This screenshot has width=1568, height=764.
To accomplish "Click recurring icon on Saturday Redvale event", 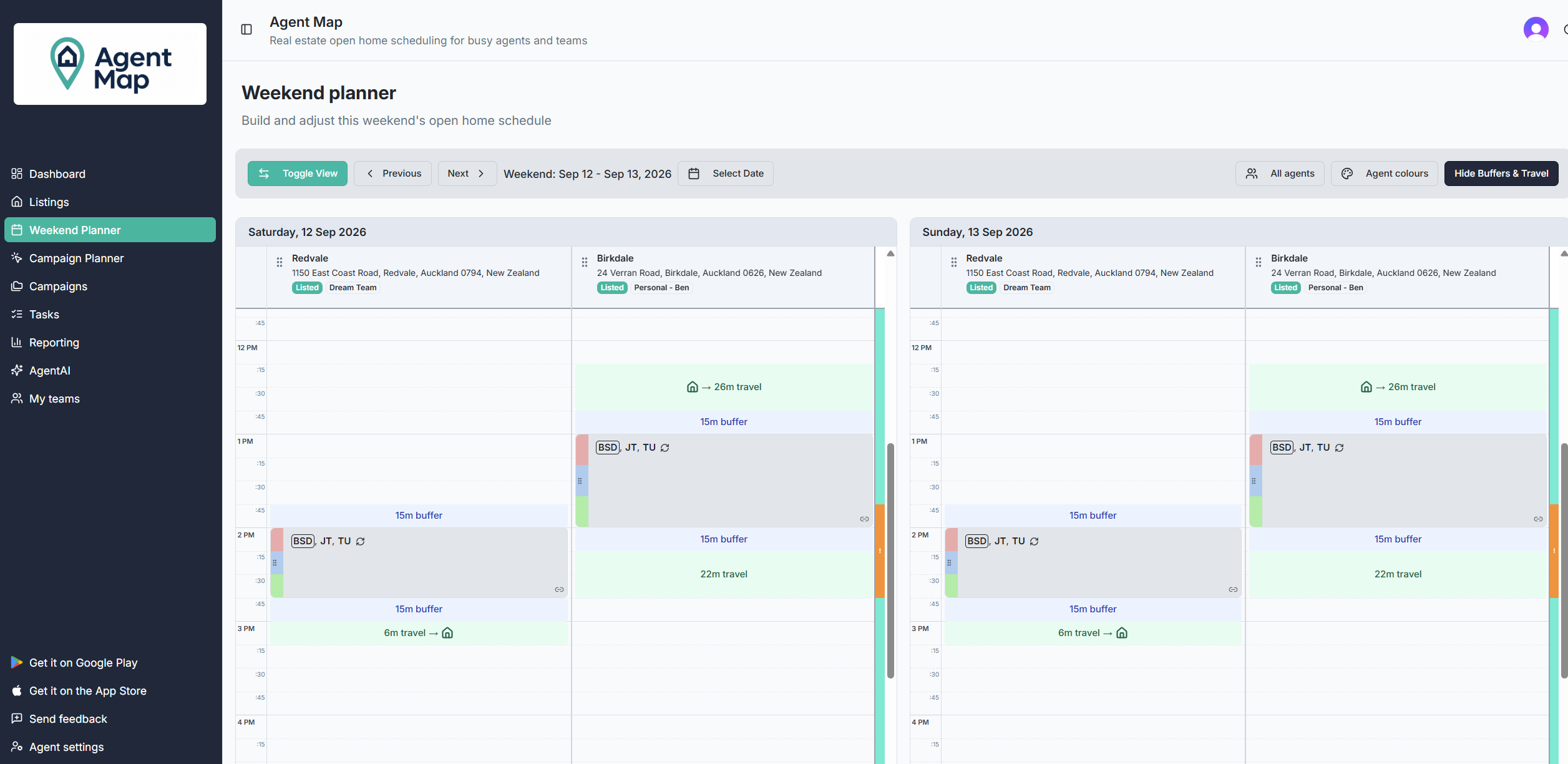I will pyautogui.click(x=361, y=541).
